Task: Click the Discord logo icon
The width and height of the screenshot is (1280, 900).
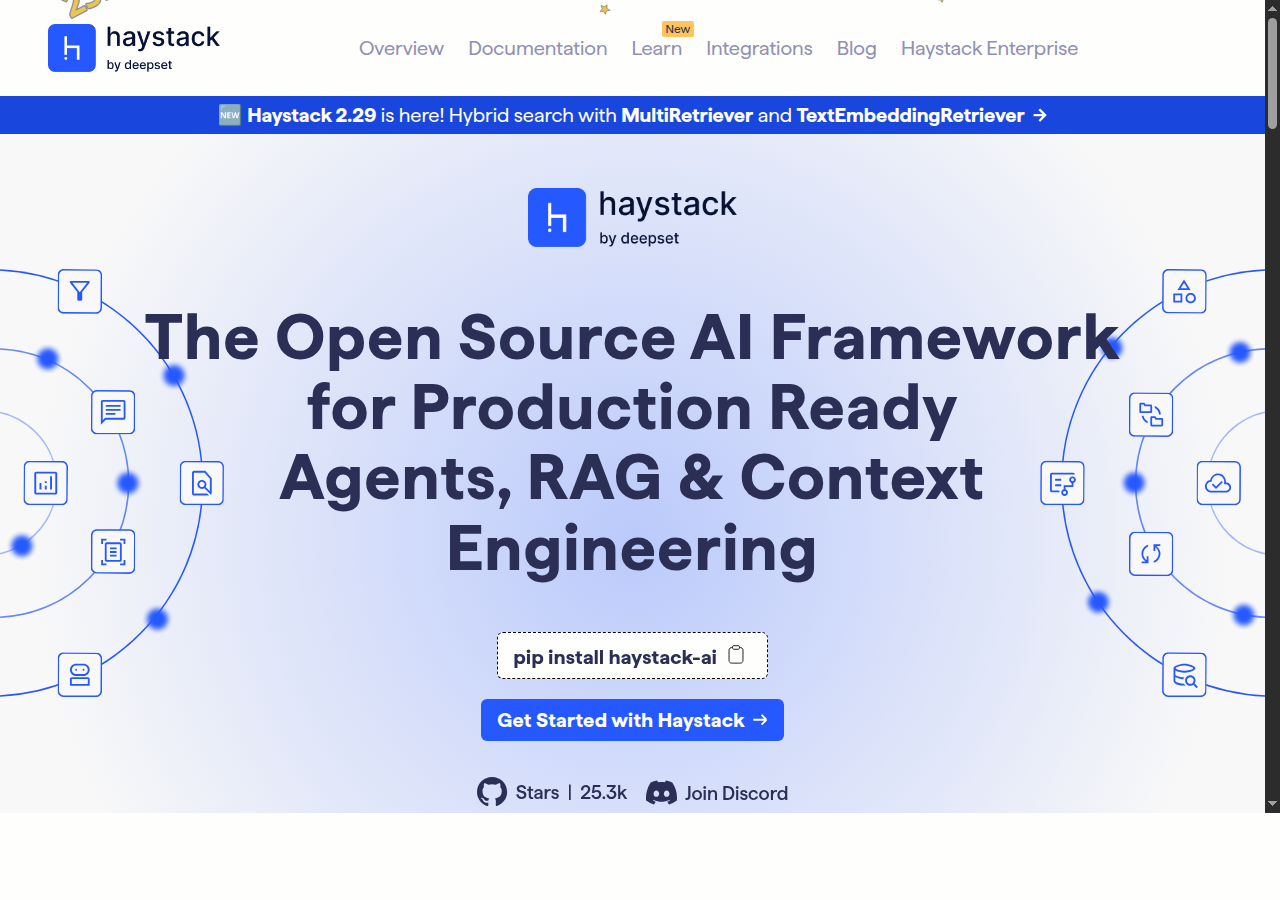Action: pyautogui.click(x=661, y=793)
